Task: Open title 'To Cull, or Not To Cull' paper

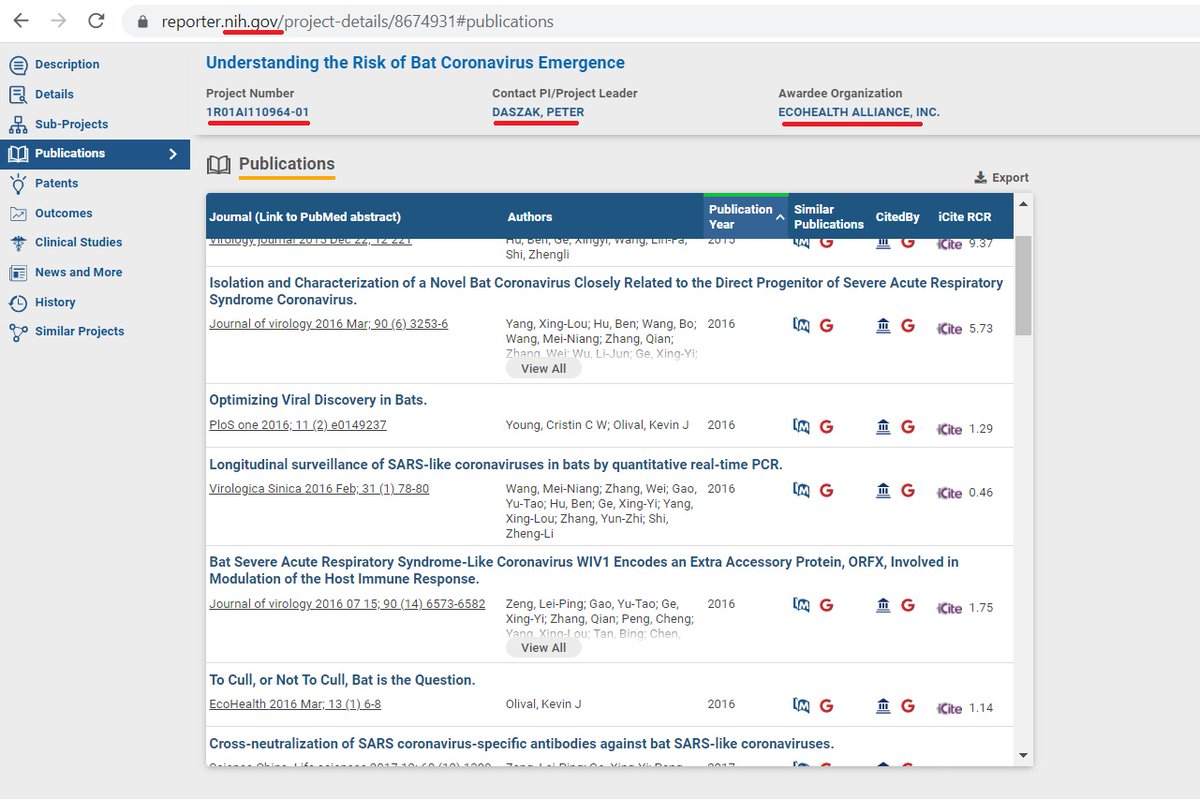Action: click(342, 680)
